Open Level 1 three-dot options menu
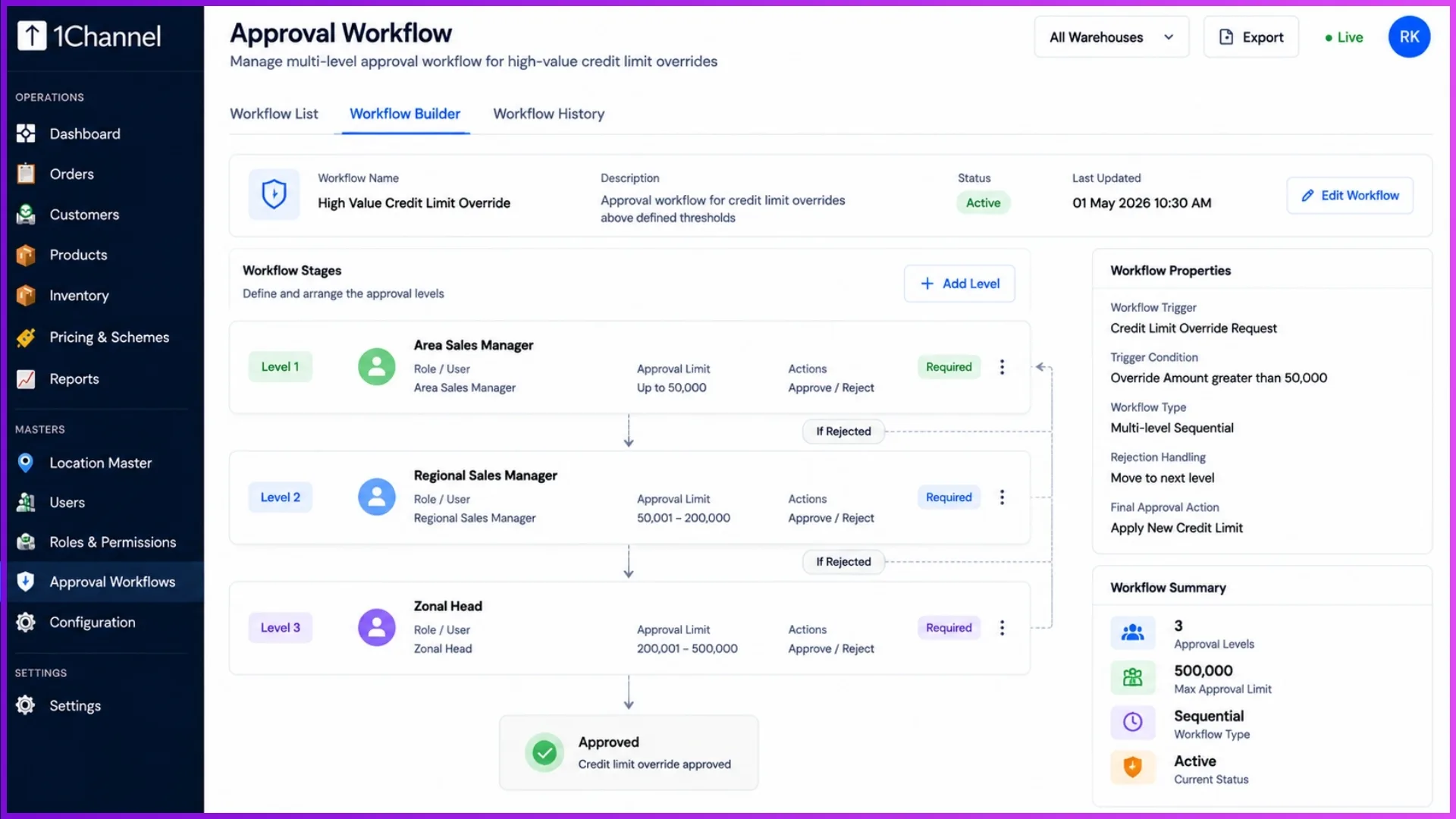 tap(1002, 367)
